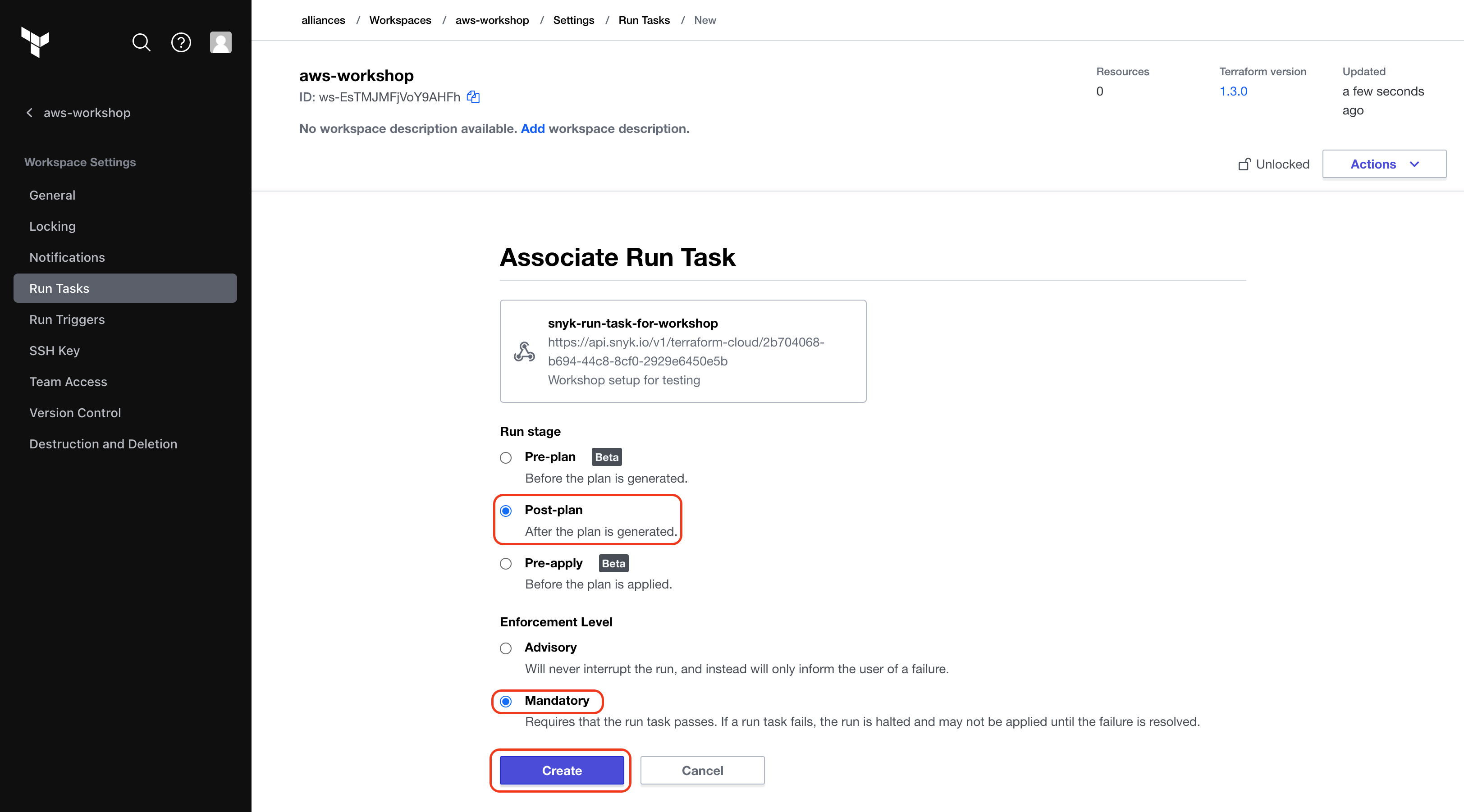Click the user avatar icon

click(220, 42)
